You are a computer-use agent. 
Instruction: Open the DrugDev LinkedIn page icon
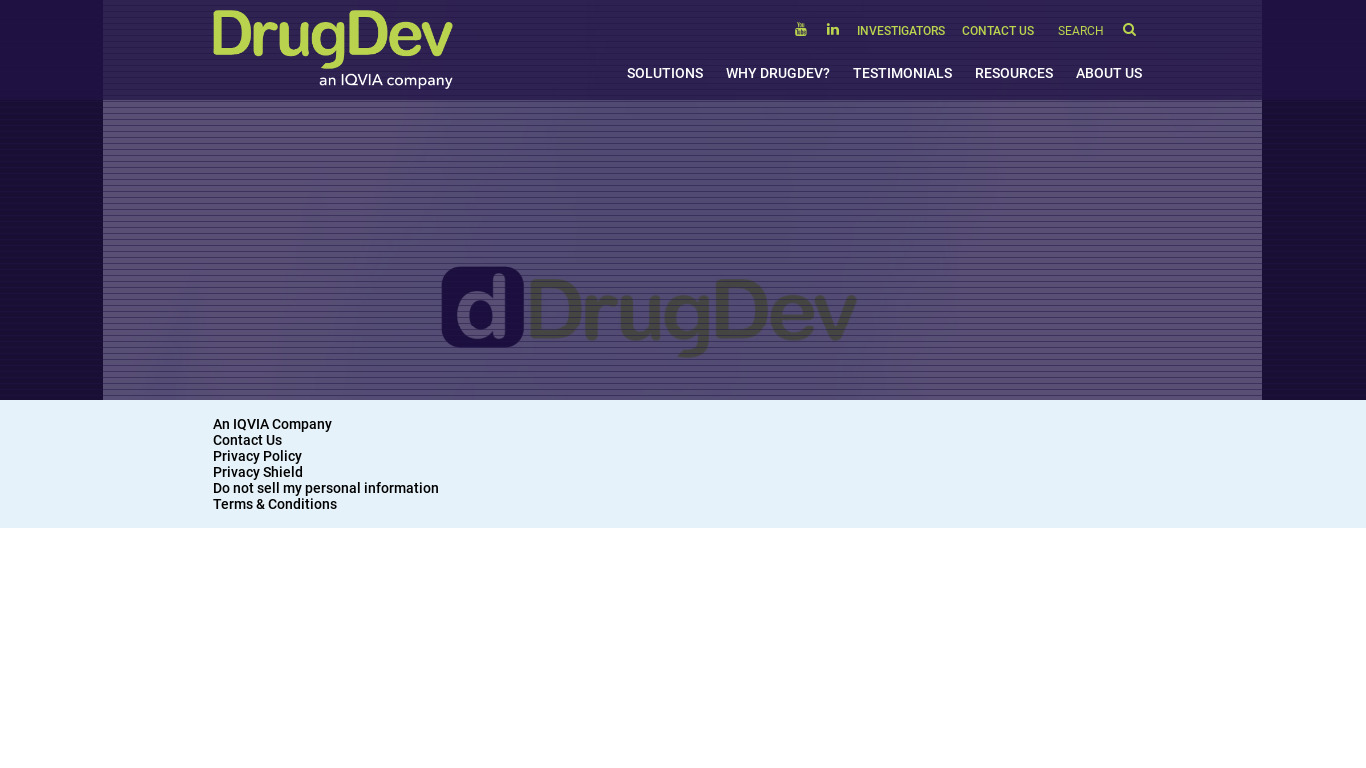pos(833,29)
